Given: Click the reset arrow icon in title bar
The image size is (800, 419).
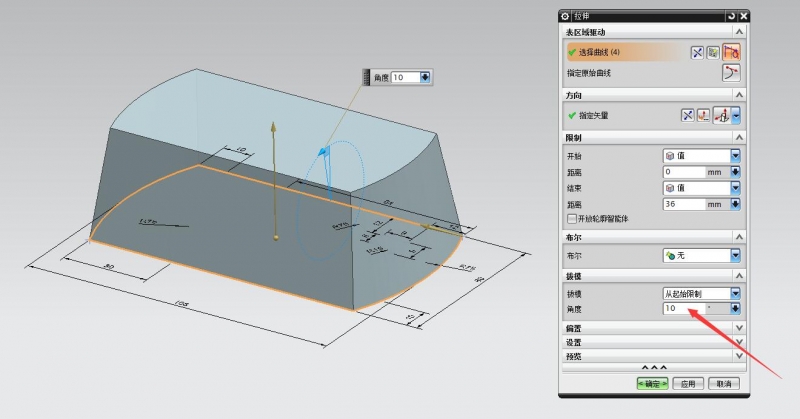Looking at the screenshot, I should pos(731,16).
